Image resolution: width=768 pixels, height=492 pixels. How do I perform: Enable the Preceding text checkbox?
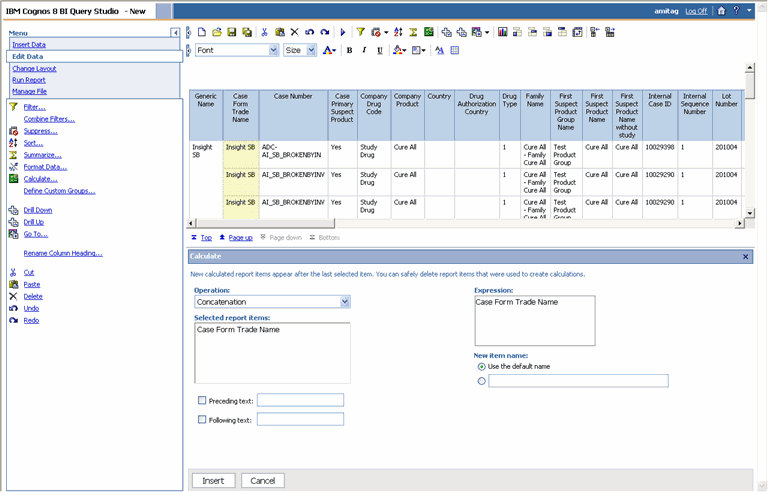click(202, 401)
